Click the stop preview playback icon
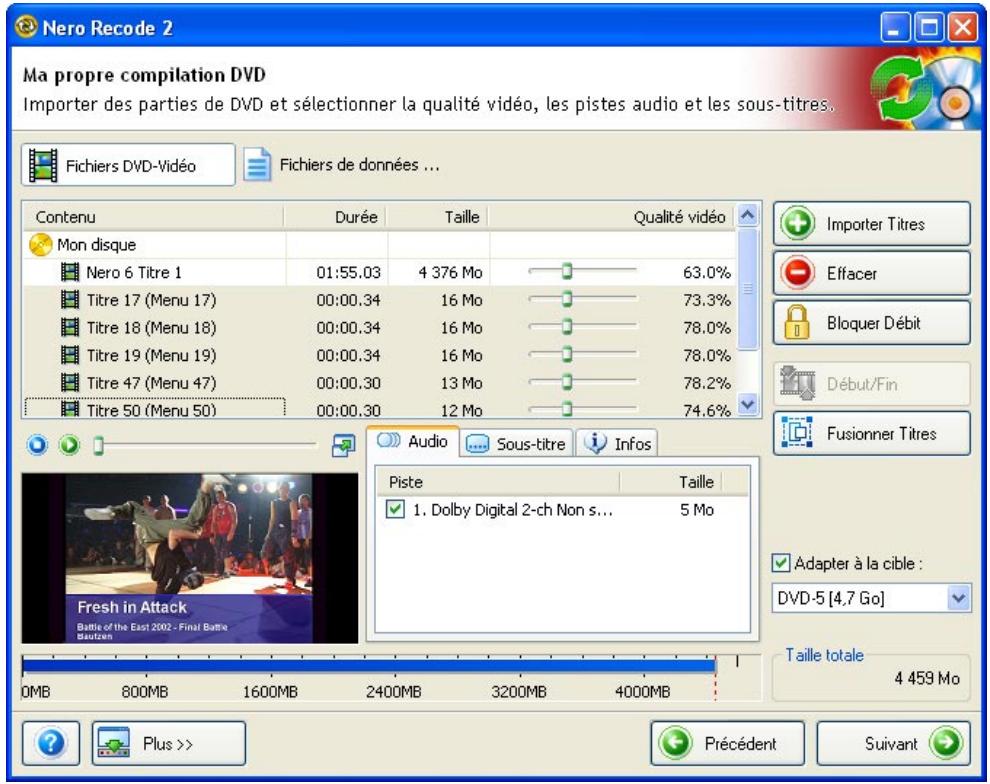This screenshot has height=784, width=990. click(37, 445)
